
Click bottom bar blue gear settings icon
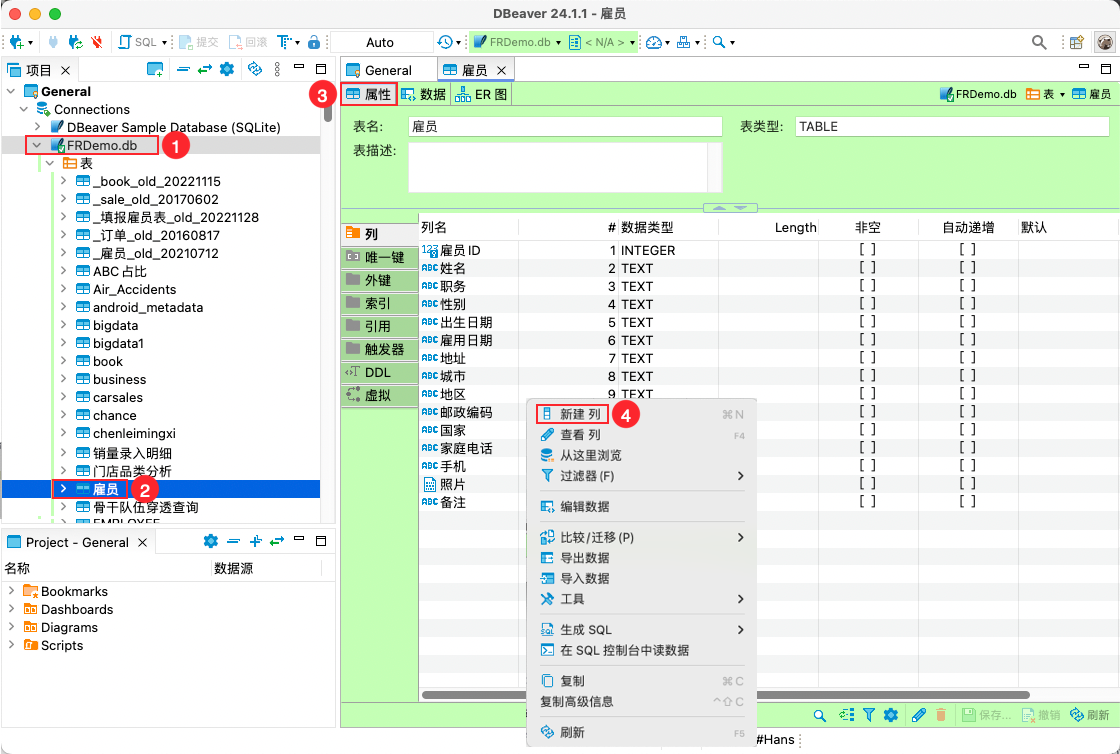coord(891,715)
